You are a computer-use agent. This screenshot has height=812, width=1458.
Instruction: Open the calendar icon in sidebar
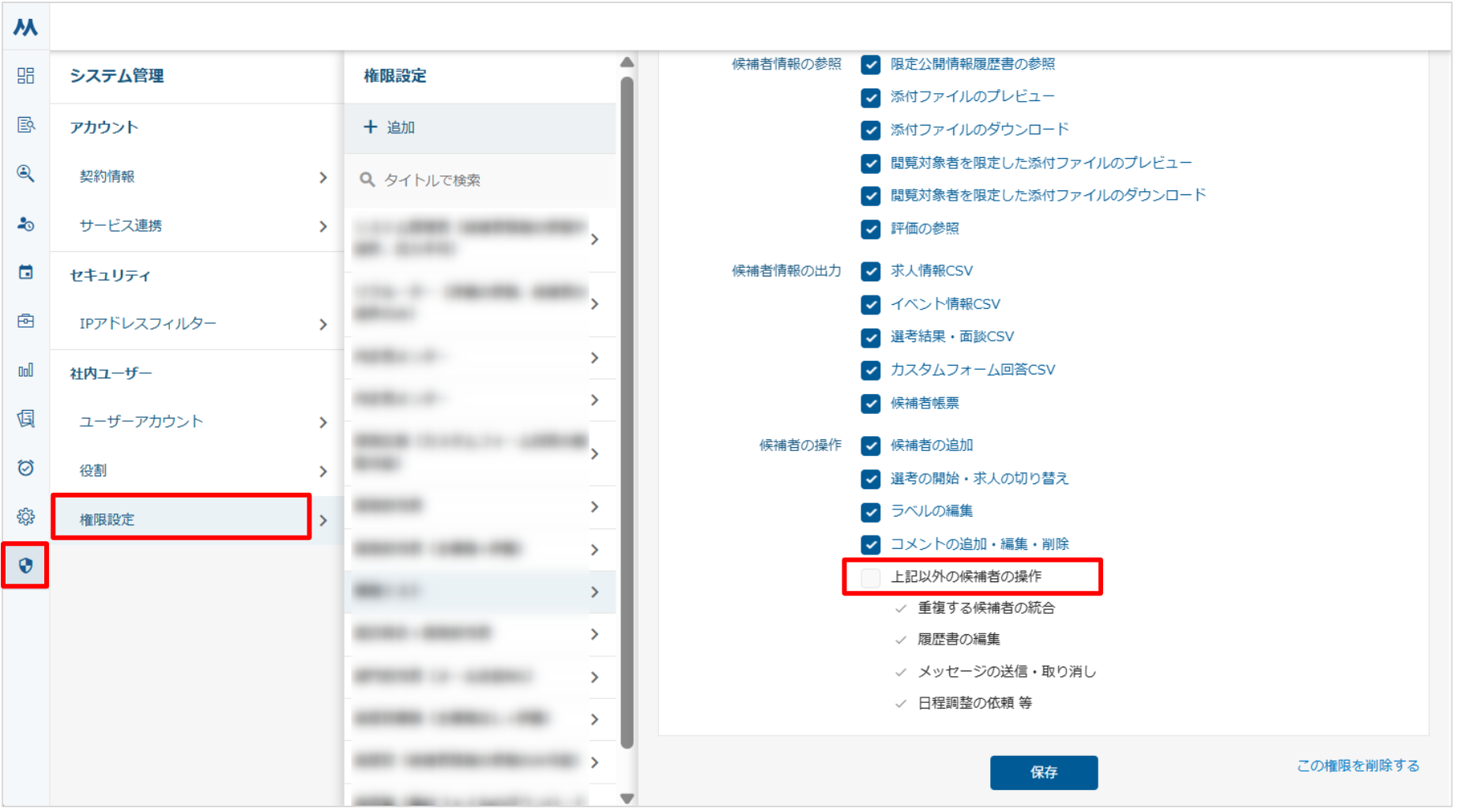coord(25,273)
